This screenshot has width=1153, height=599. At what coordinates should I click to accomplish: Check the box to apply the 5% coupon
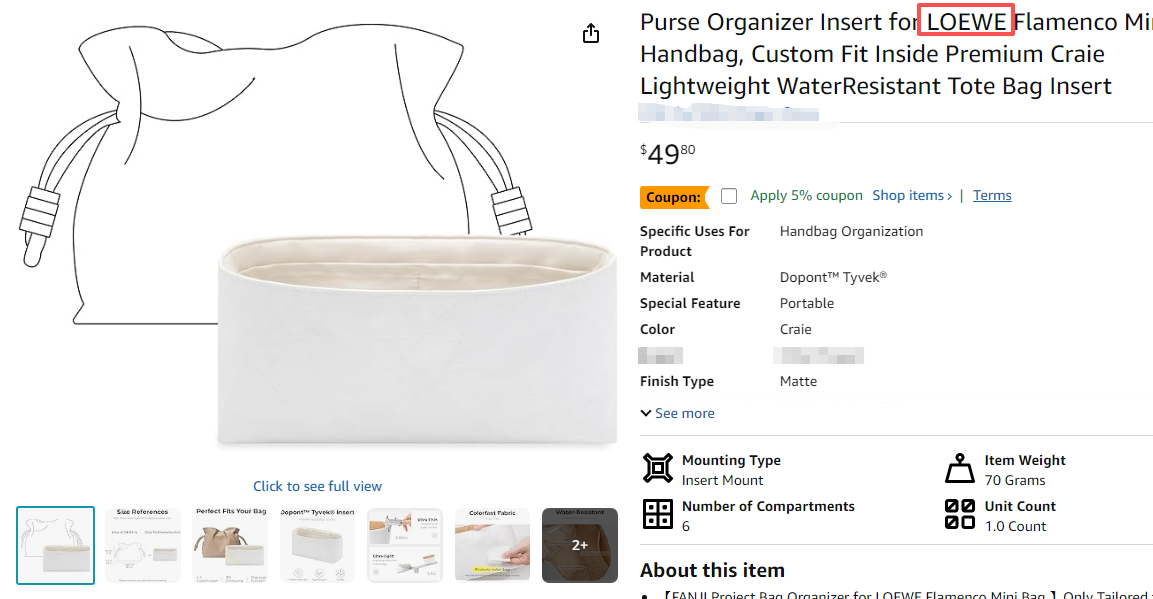728,196
